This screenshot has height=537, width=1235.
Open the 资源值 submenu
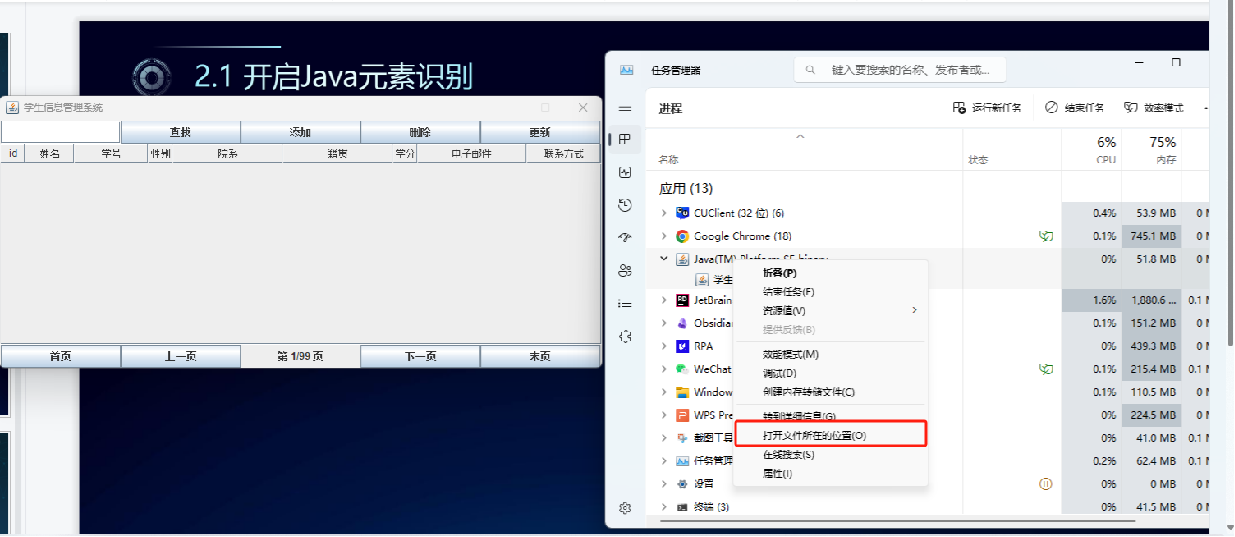pos(785,310)
